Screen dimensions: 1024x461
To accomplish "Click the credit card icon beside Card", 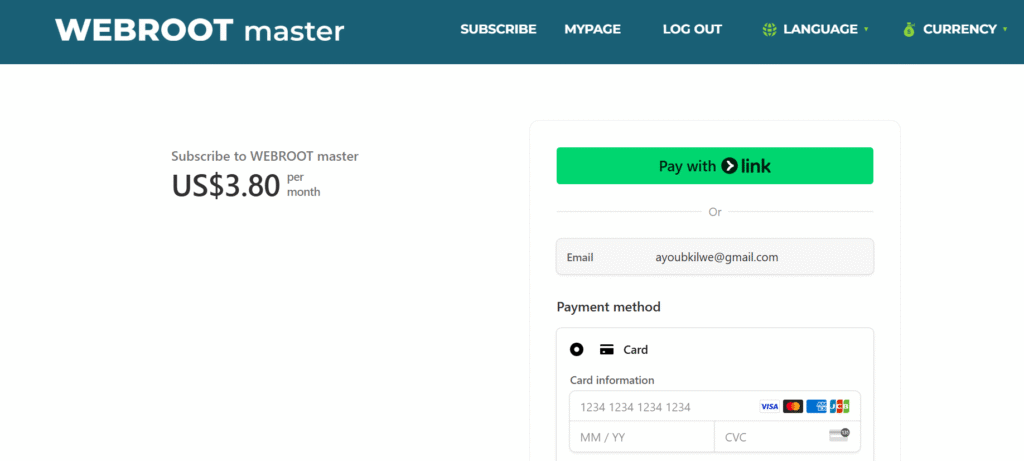I will (x=607, y=349).
